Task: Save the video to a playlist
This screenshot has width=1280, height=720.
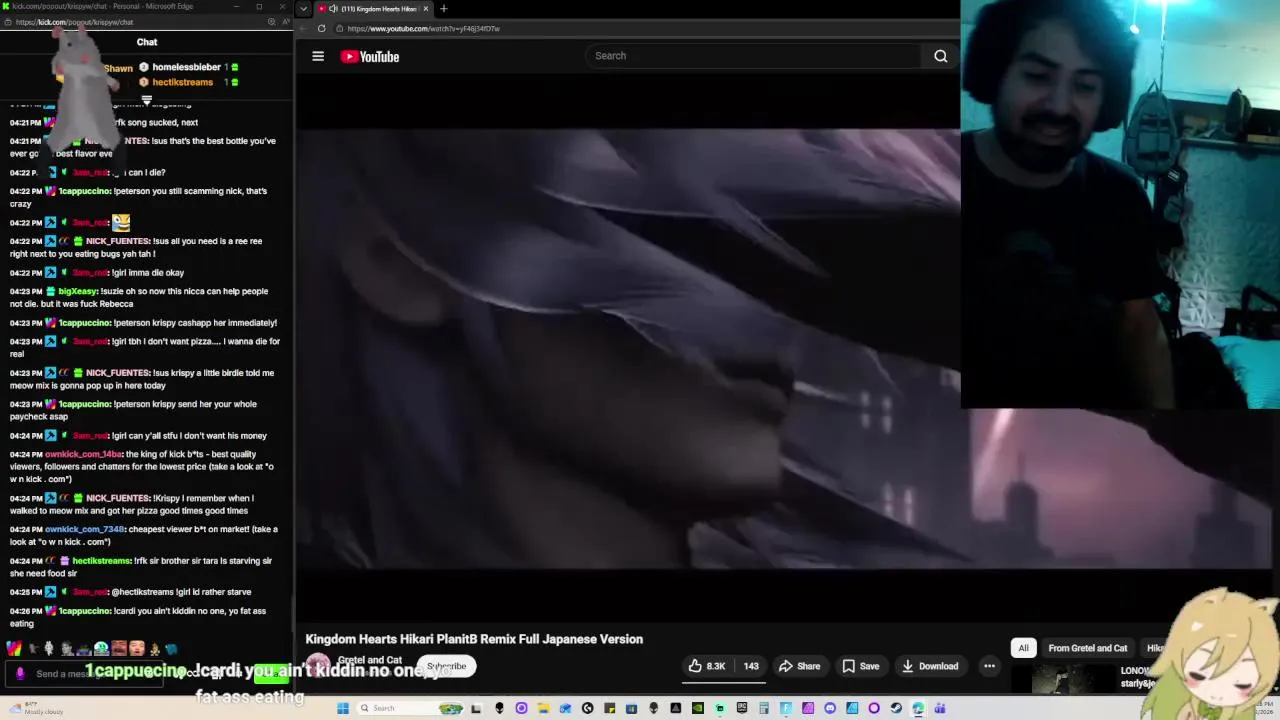Action: click(x=861, y=666)
